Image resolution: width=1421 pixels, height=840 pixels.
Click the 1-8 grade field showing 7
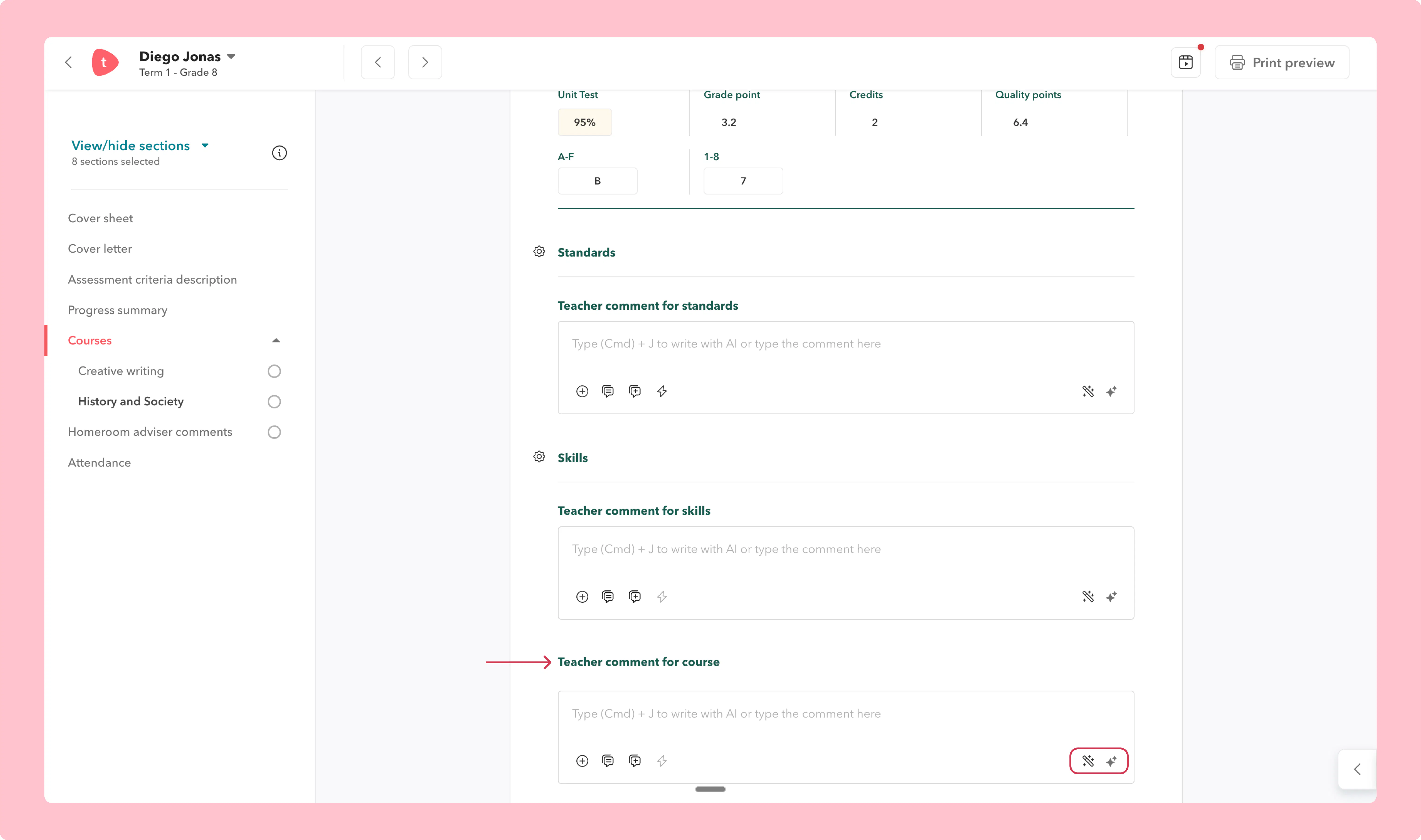pos(743,181)
